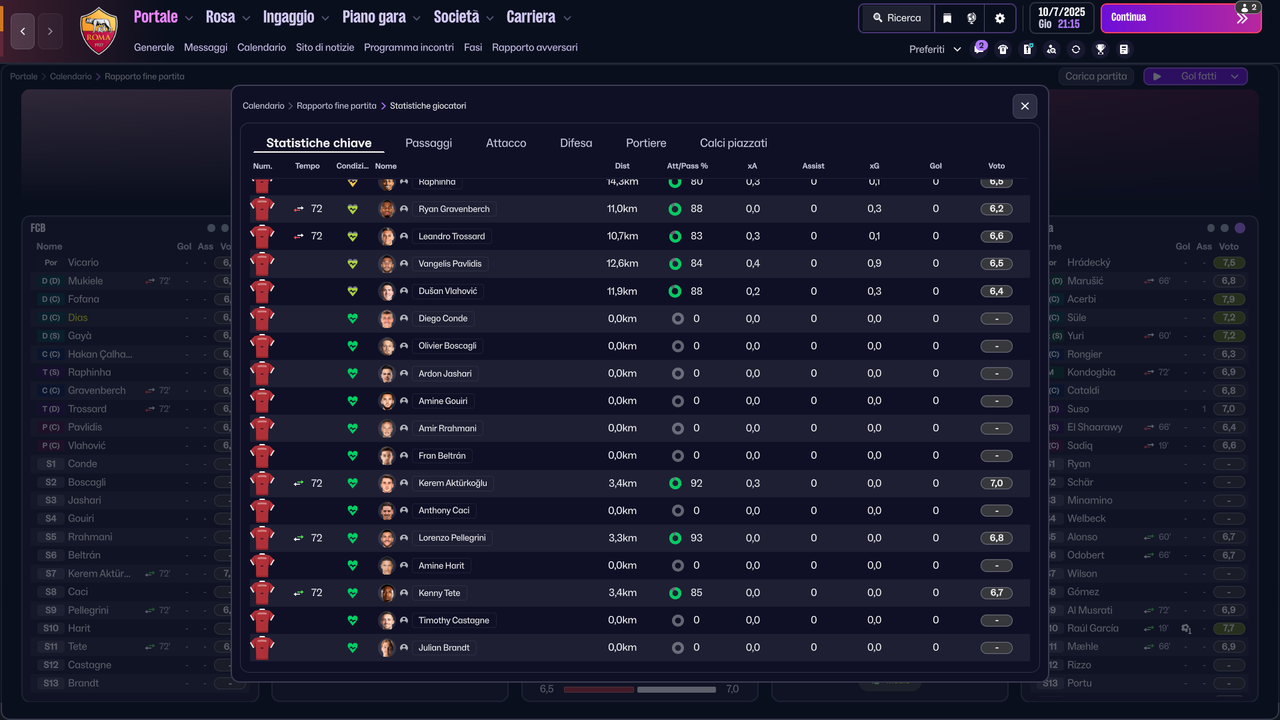Open the scouting icon in the favorites bar
This screenshot has height=720, width=1280.
point(1051,48)
